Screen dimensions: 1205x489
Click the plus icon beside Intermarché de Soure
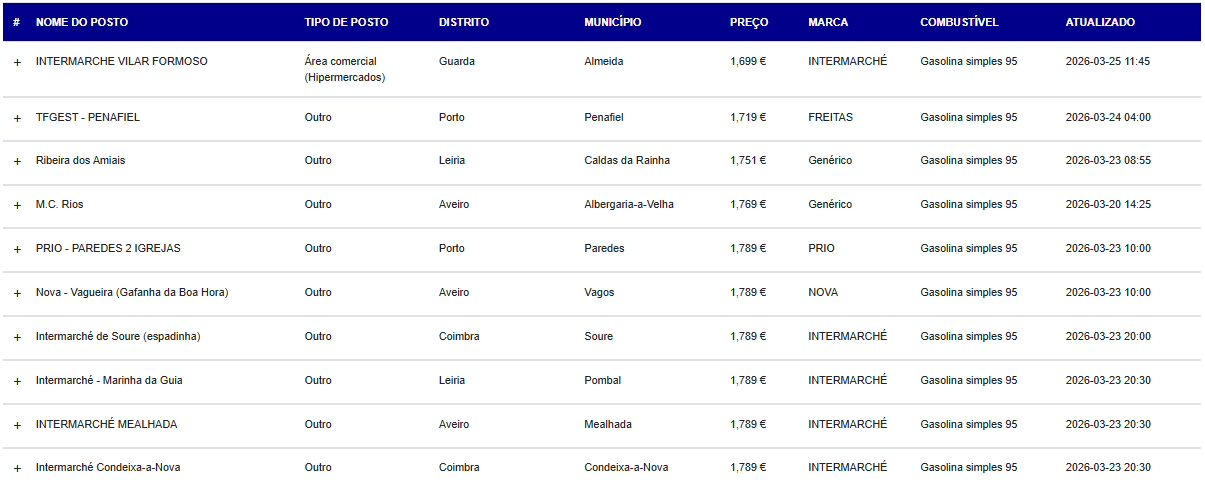pyautogui.click(x=17, y=337)
